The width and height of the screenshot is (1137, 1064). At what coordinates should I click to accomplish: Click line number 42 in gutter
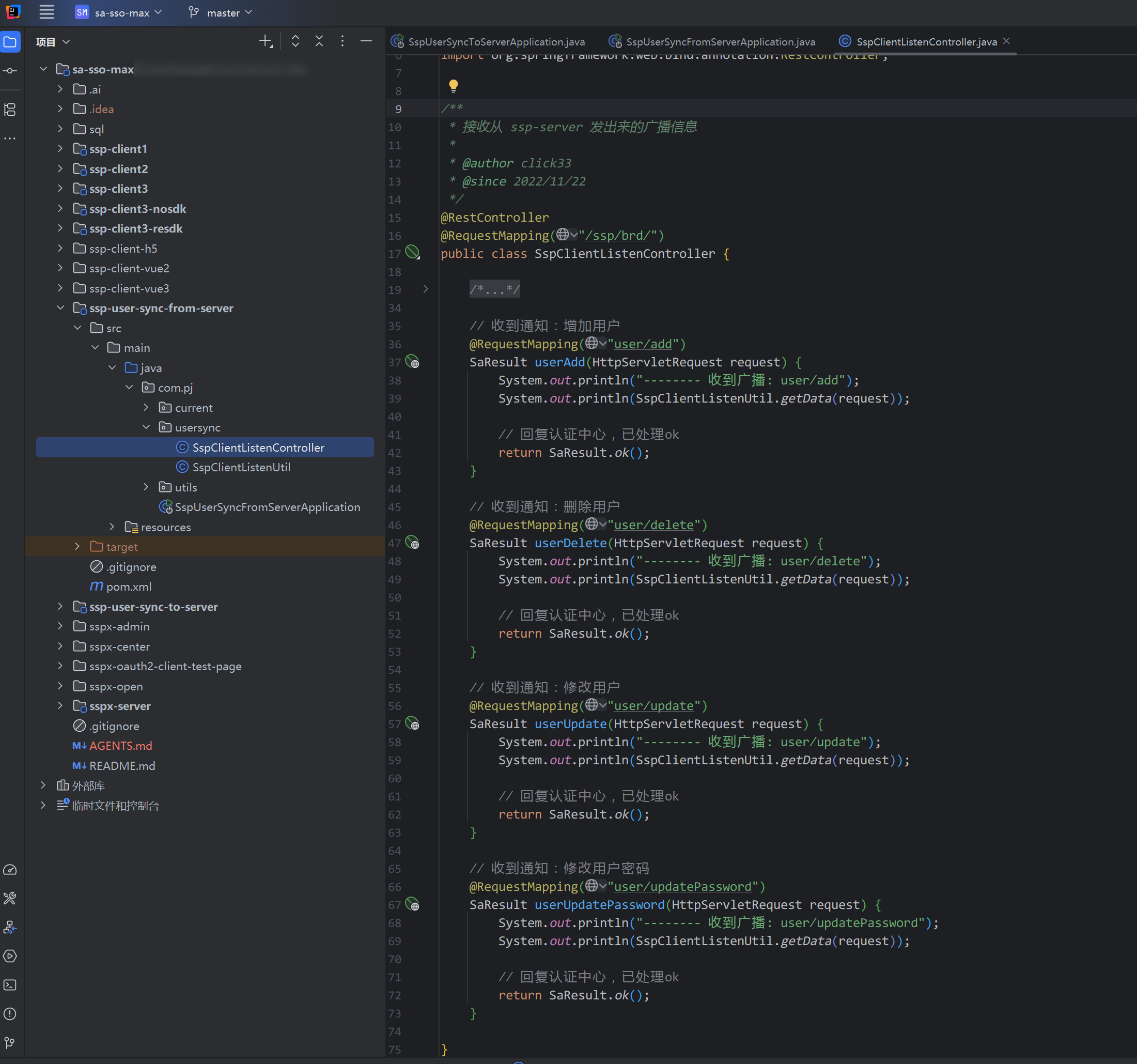pyautogui.click(x=395, y=453)
